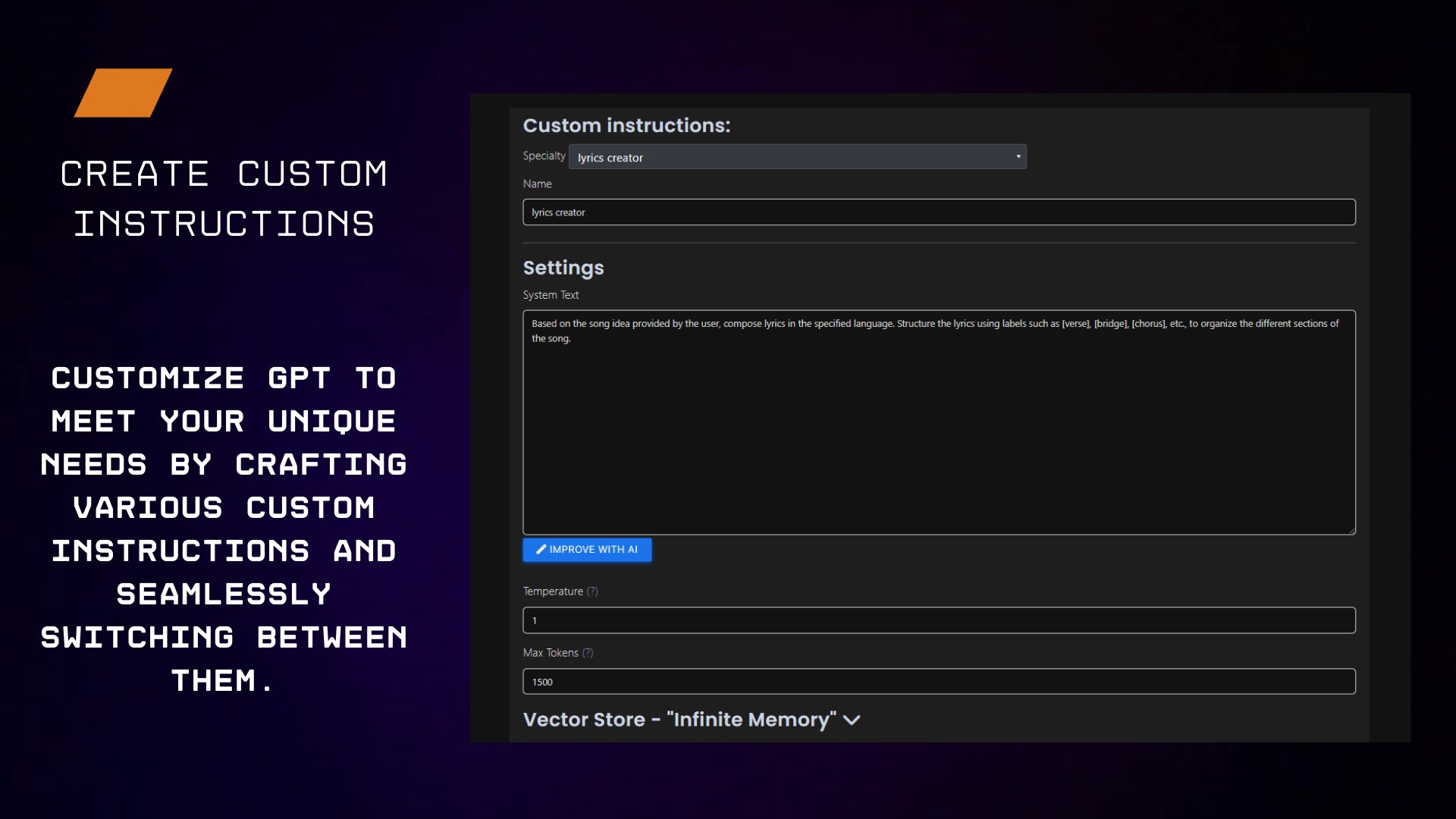Screen dimensions: 1456x819
Task: Click the orange parallelogram logo
Action: 123,93
